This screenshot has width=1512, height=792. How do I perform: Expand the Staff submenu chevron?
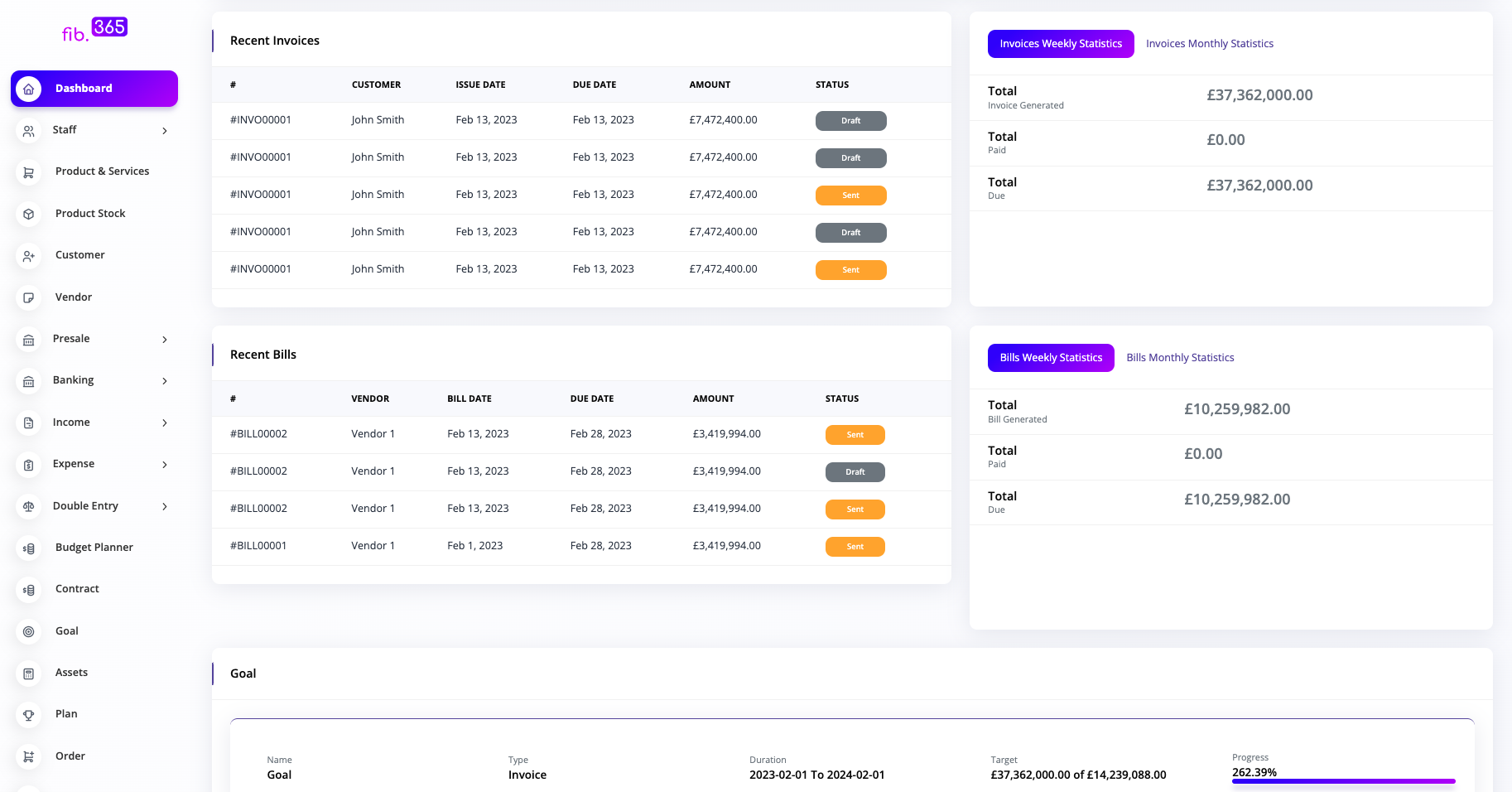(165, 131)
